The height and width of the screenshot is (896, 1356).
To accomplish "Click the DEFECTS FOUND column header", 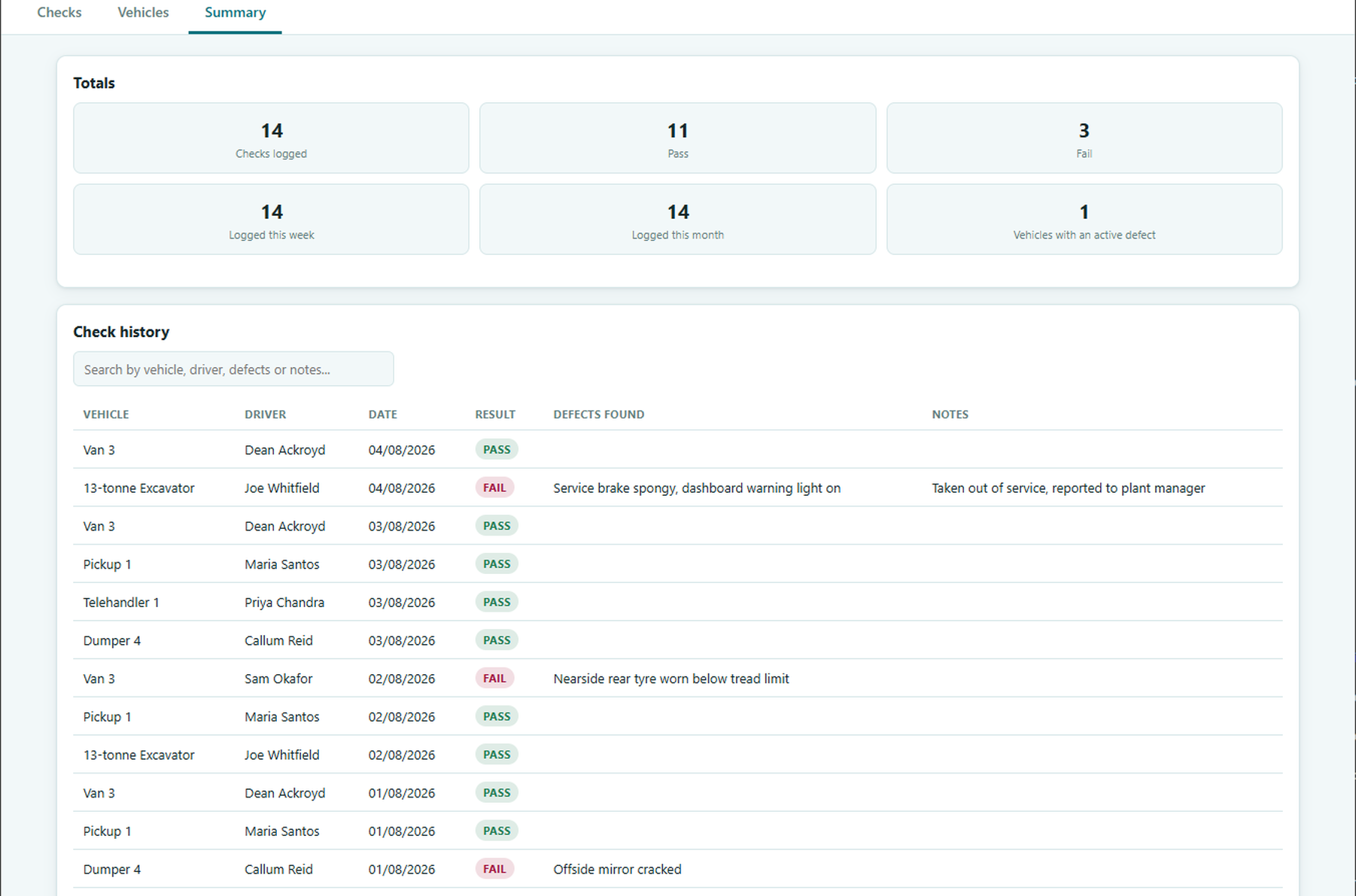I will 598,415.
